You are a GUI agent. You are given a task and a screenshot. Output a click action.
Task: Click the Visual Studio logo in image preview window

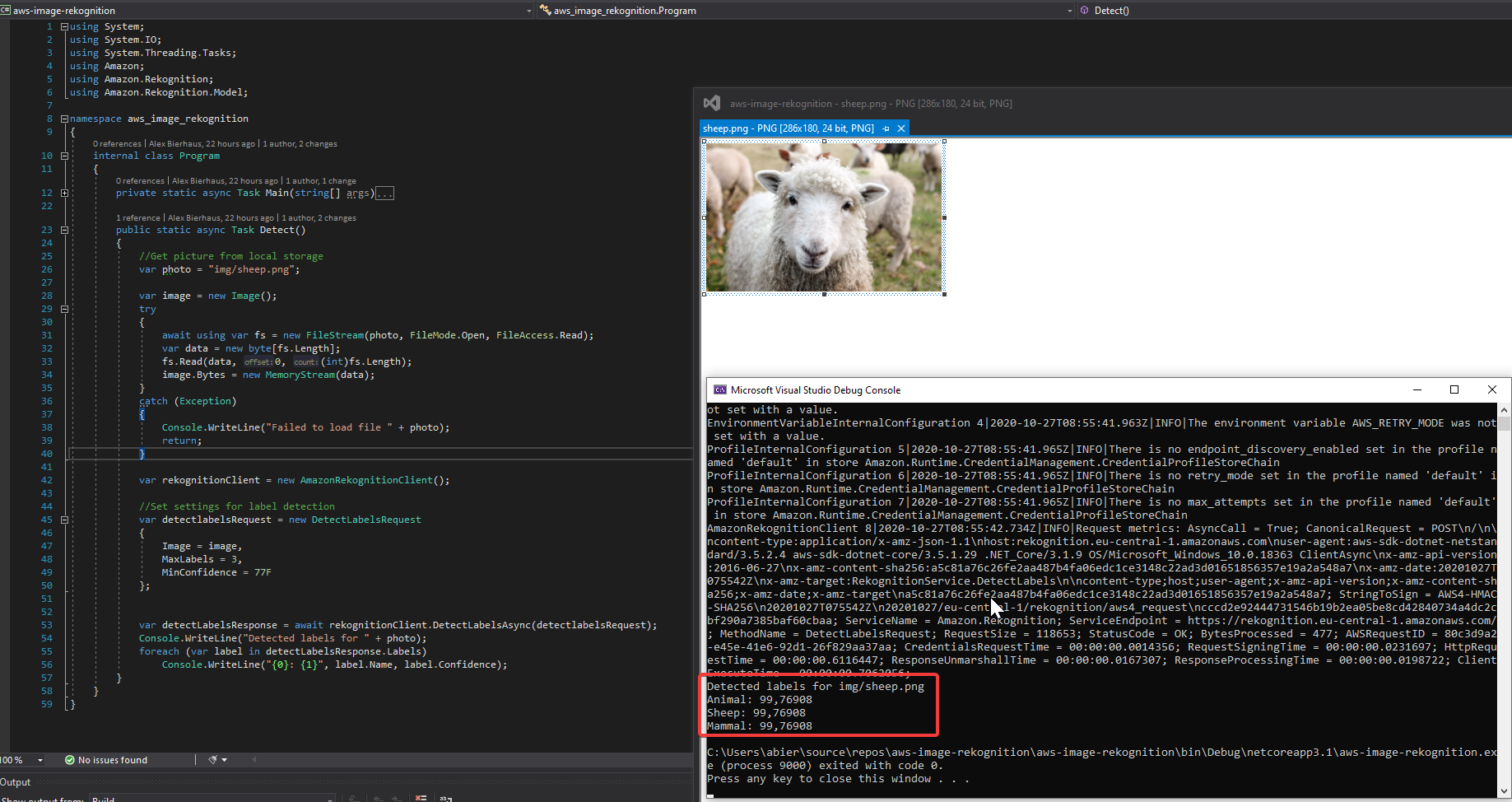pyautogui.click(x=711, y=103)
